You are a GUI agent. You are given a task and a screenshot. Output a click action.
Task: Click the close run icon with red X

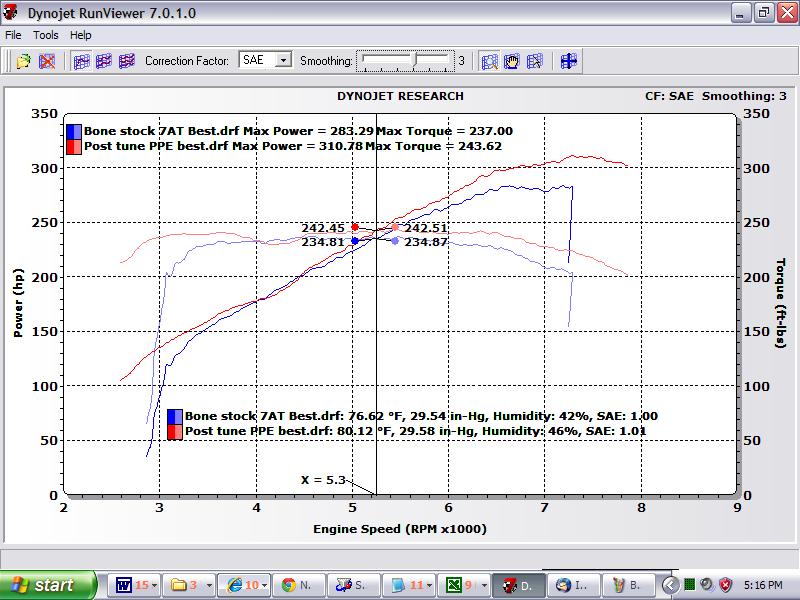click(47, 61)
